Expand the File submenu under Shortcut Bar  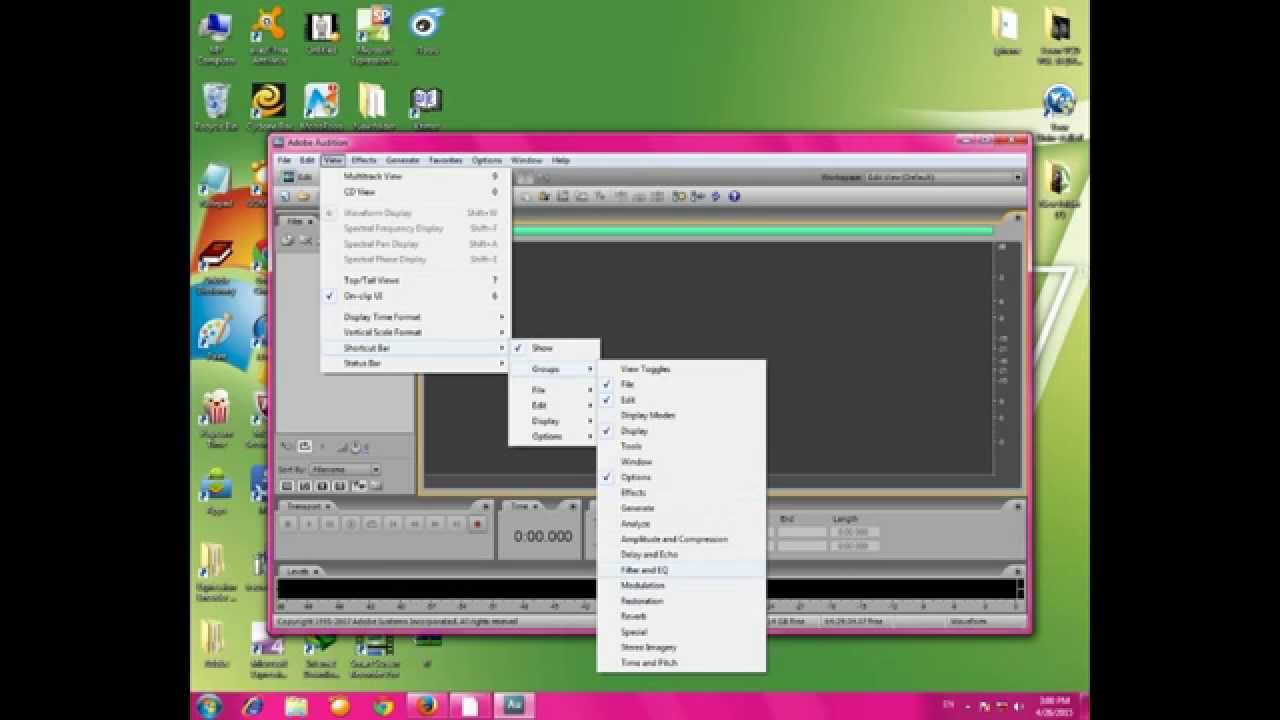pyautogui.click(x=554, y=390)
